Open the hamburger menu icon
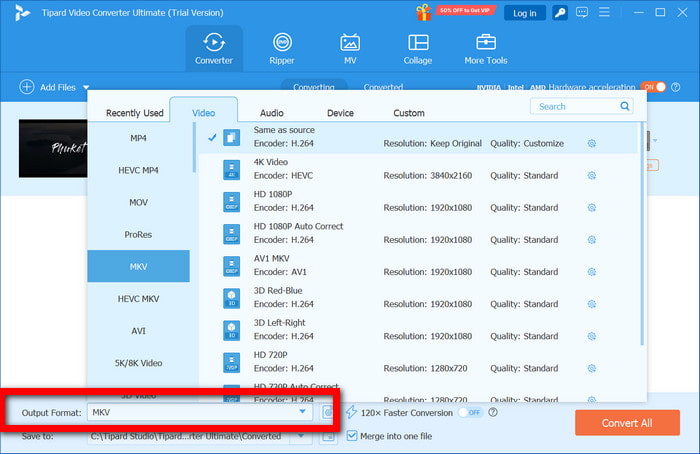This screenshot has height=454, width=700. pyautogui.click(x=604, y=12)
